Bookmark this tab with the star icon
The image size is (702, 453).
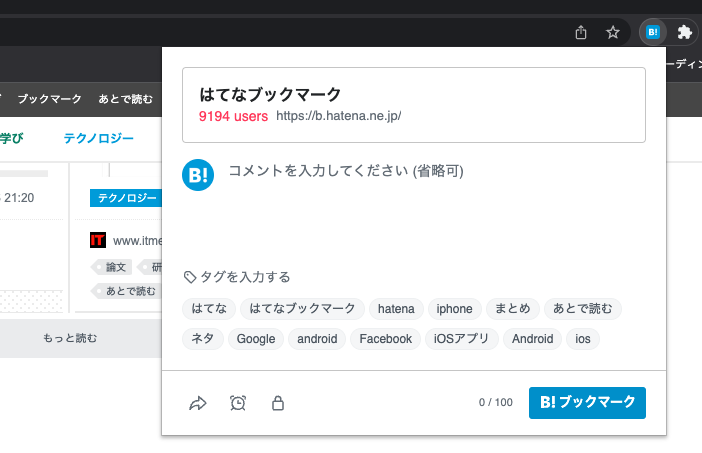(612, 32)
